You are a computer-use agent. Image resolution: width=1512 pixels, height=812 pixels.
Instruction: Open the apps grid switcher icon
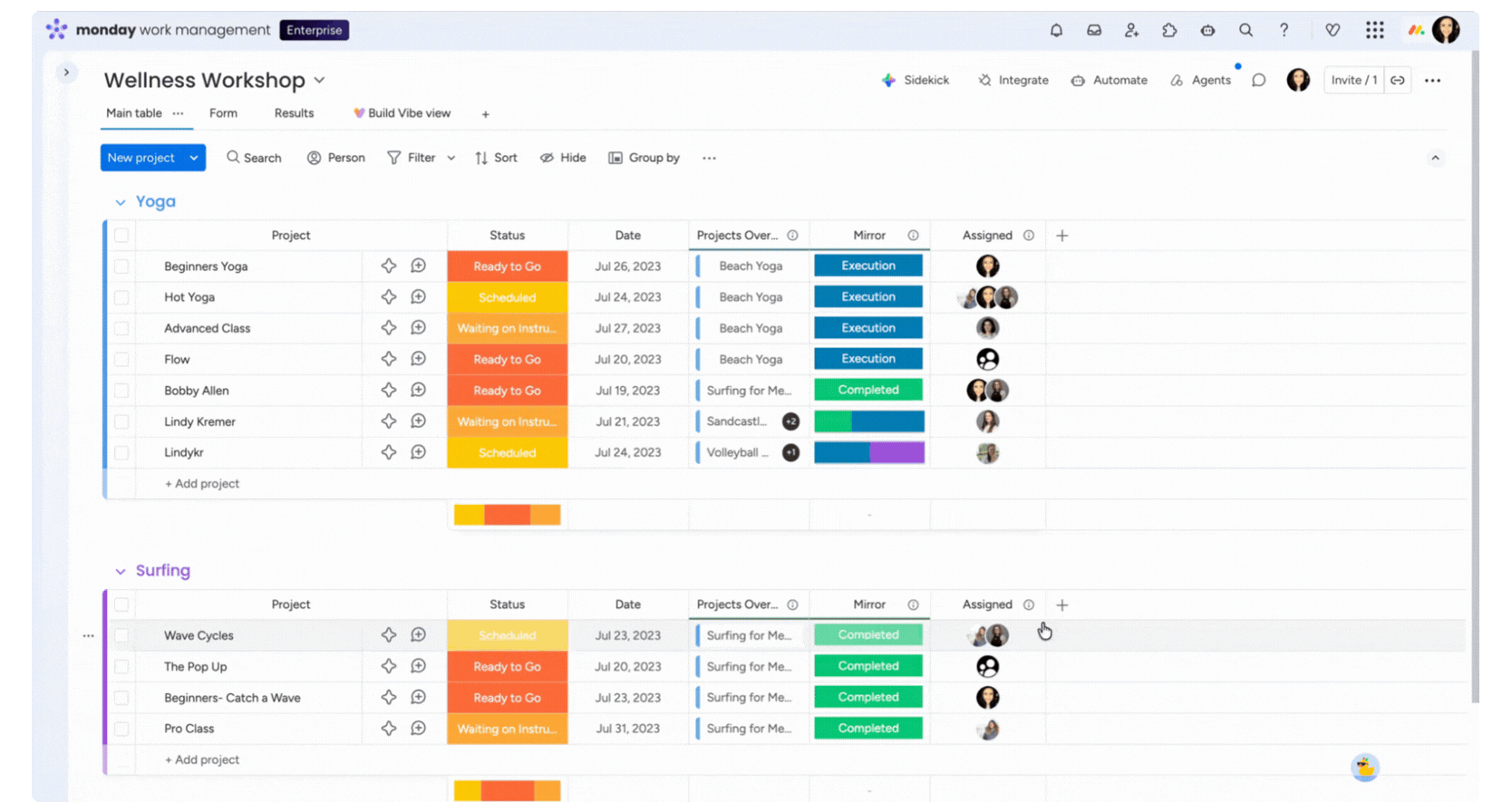coord(1374,30)
